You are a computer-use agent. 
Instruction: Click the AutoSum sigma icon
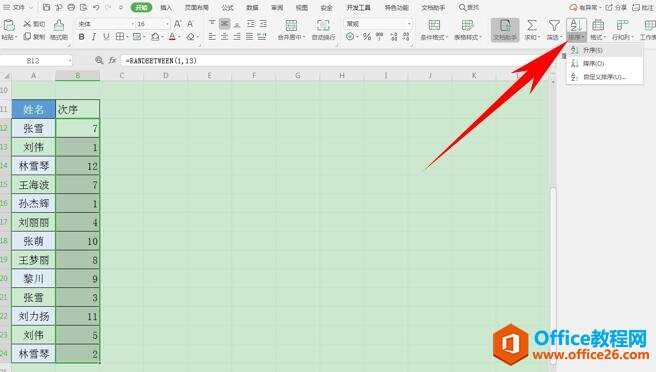click(532, 26)
